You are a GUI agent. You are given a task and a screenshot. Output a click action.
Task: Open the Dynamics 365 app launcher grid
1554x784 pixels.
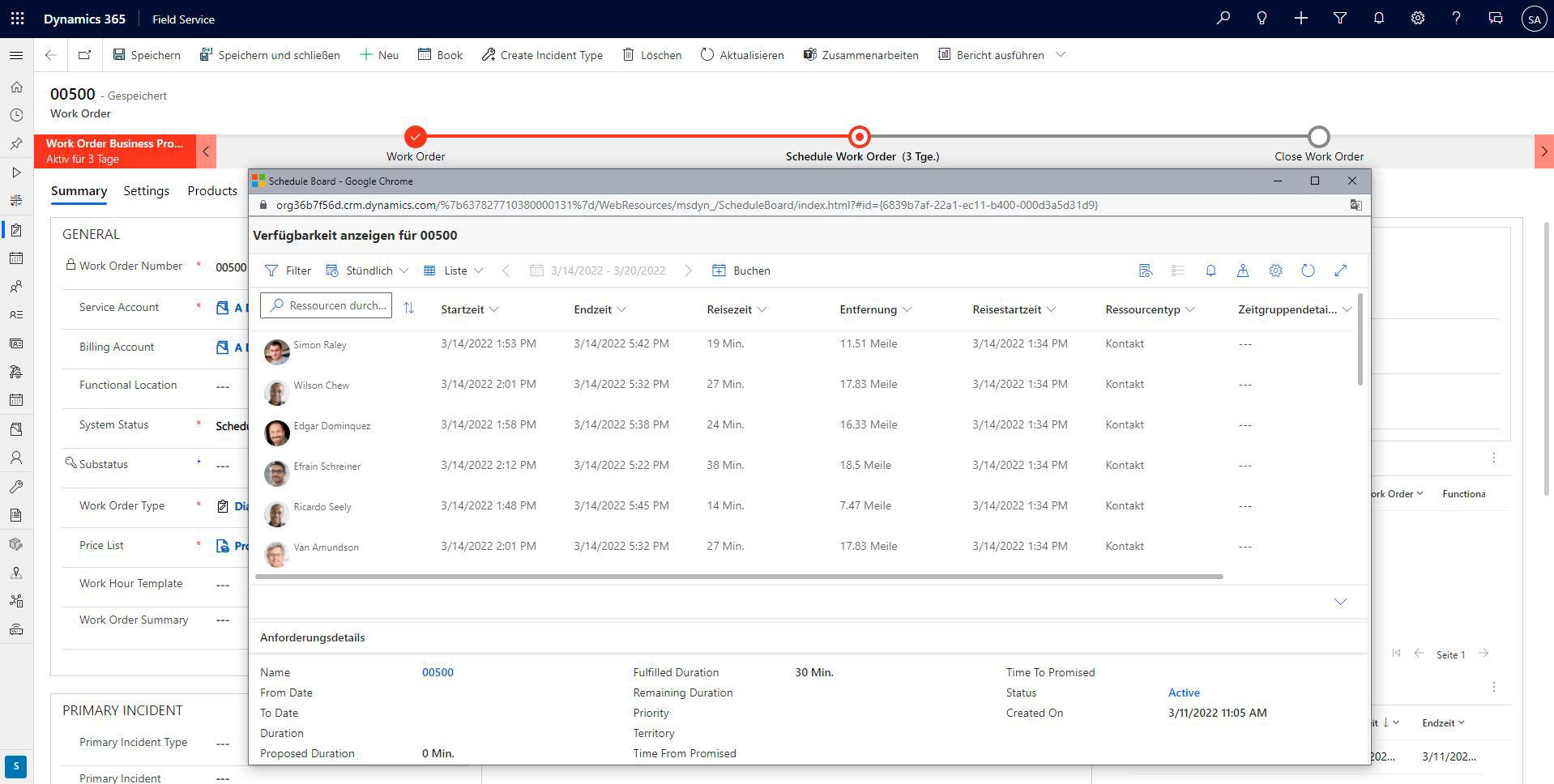(17, 19)
